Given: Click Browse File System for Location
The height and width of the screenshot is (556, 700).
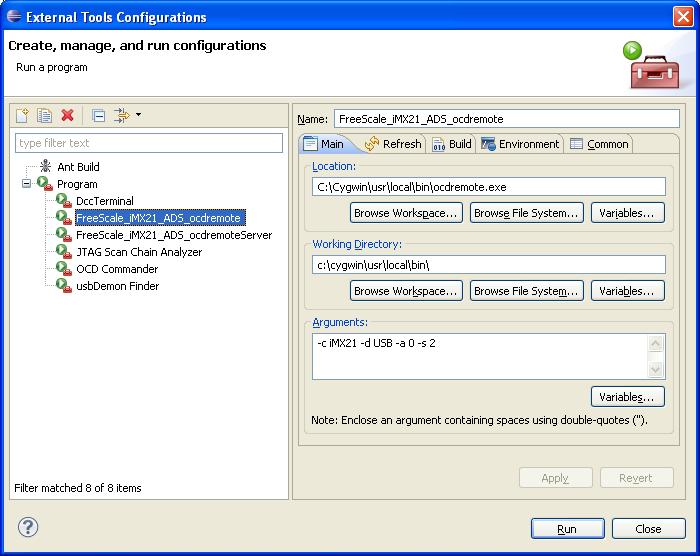Looking at the screenshot, I should pyautogui.click(x=527, y=213).
